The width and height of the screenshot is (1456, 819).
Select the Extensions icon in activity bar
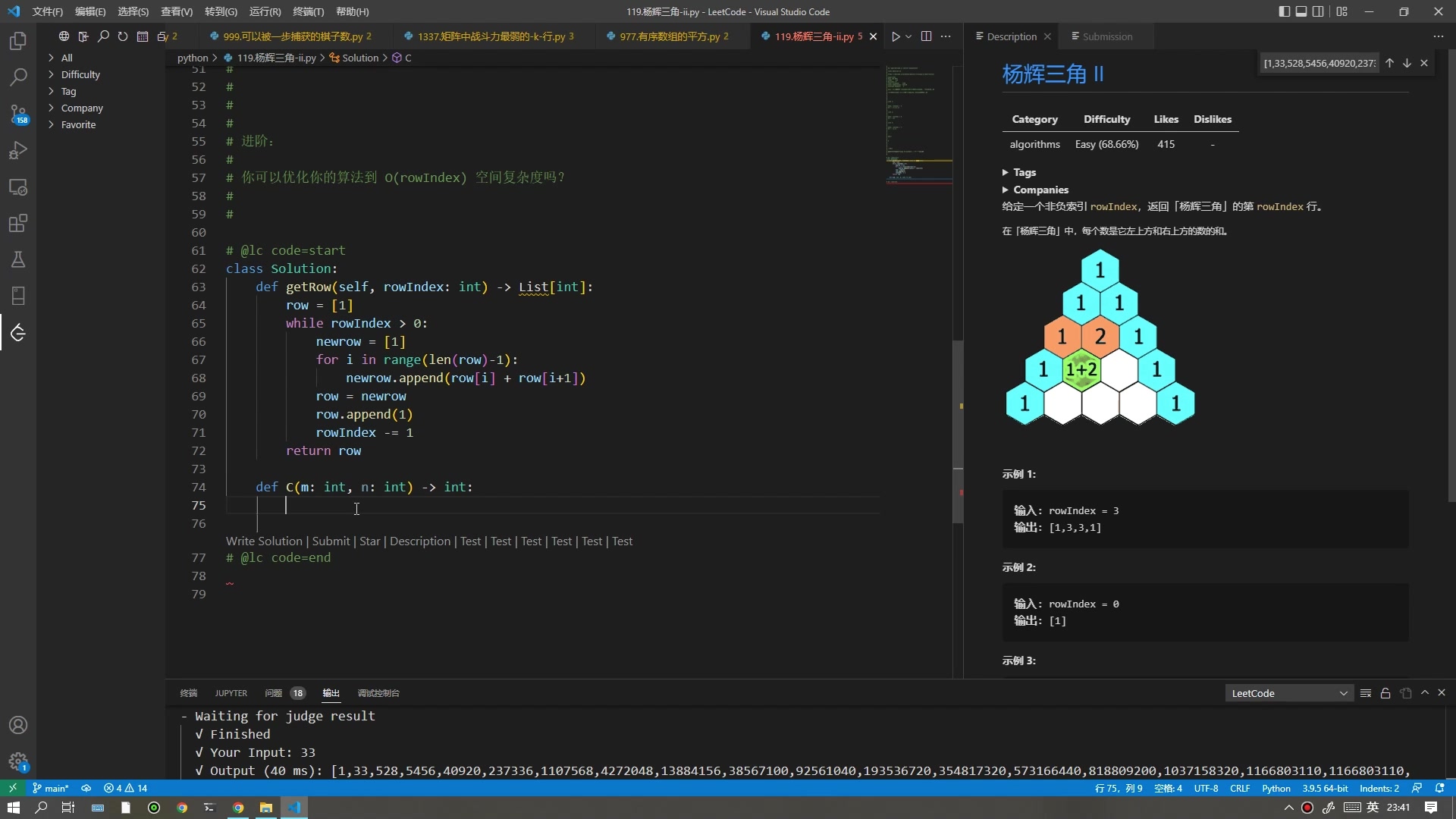[x=18, y=223]
